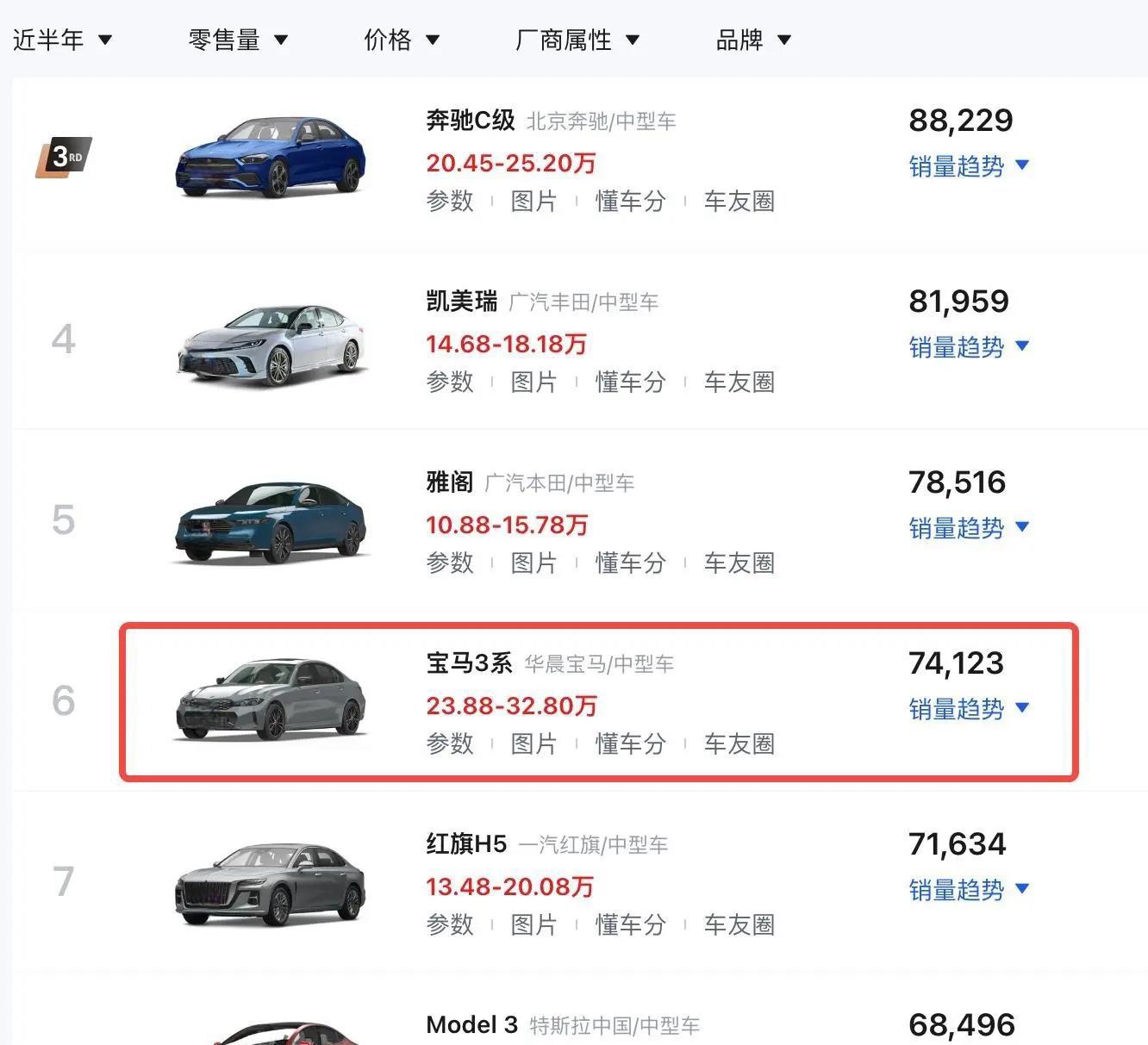Screen dimensions: 1148x1045
Task: Expand the 零售量 filter dropdown
Action: point(238,40)
